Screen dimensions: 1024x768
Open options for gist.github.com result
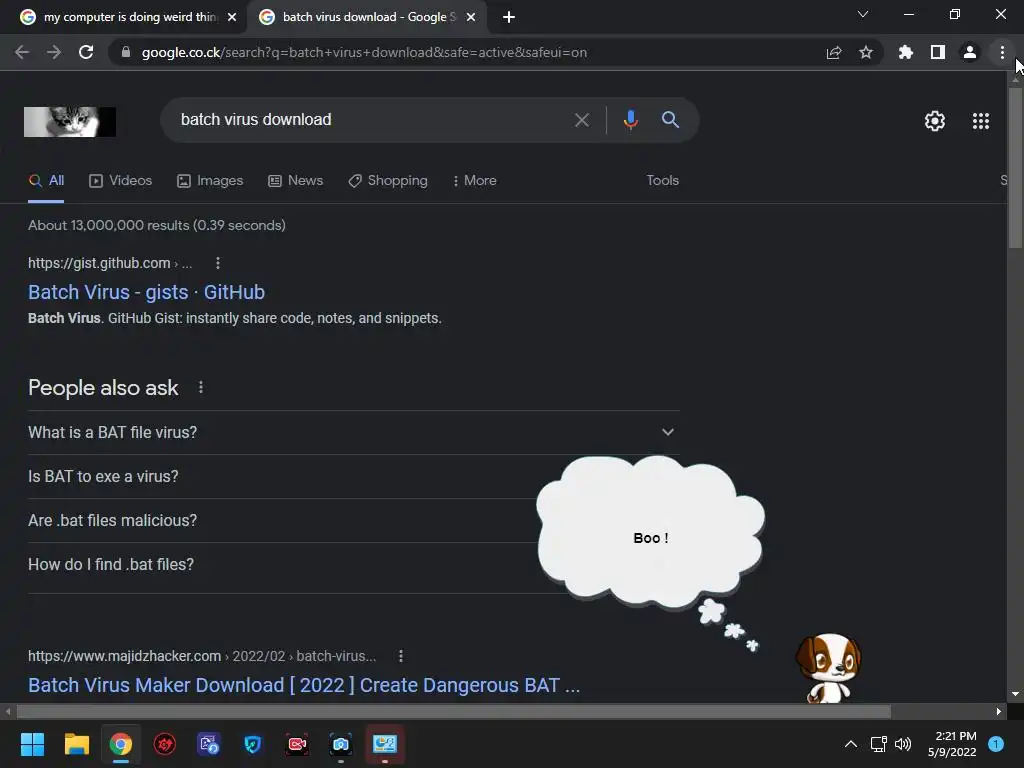[x=218, y=263]
